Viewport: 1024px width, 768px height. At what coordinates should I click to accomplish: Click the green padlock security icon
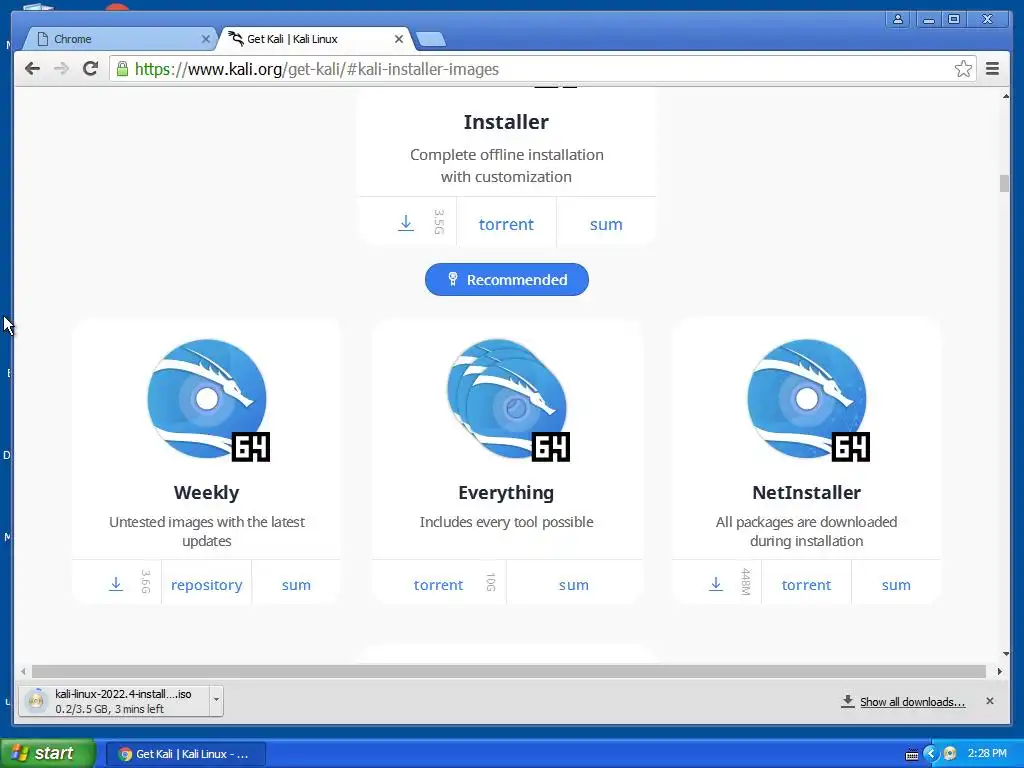[x=122, y=69]
